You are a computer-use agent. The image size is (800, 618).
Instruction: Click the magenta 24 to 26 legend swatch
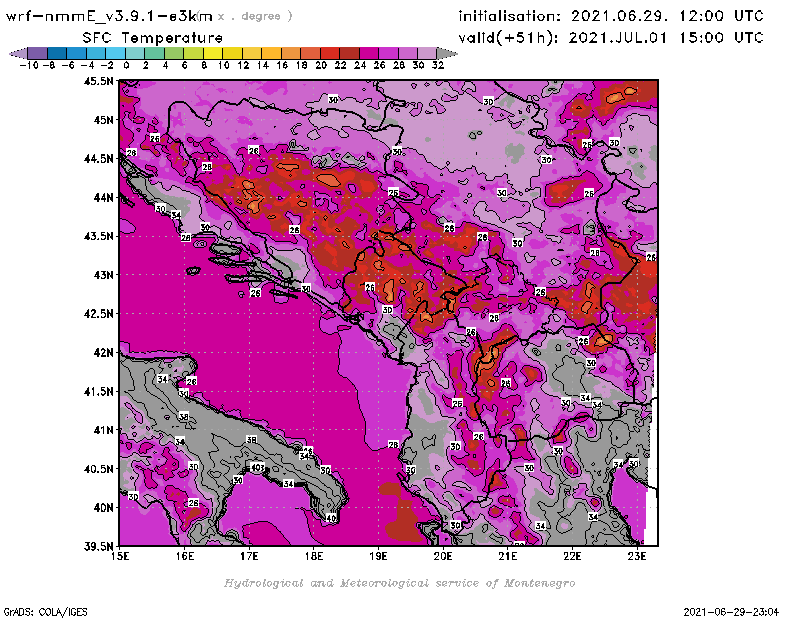click(x=368, y=53)
